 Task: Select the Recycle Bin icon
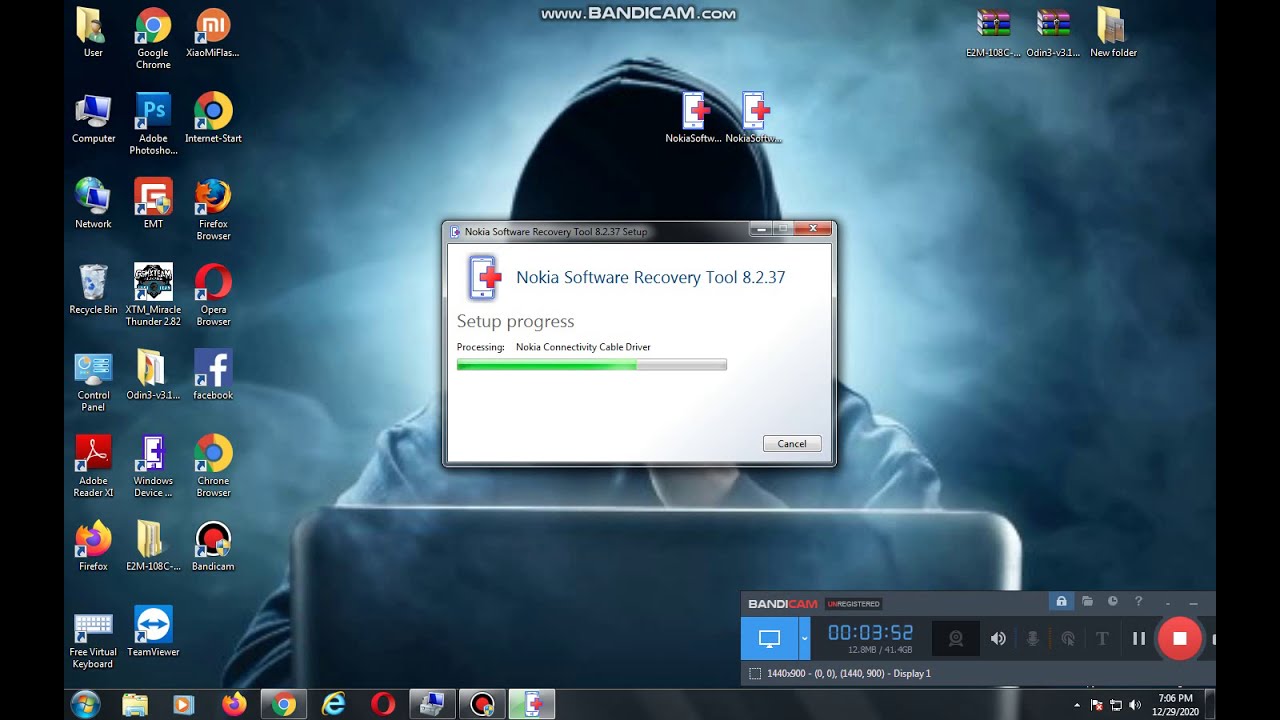pyautogui.click(x=93, y=290)
